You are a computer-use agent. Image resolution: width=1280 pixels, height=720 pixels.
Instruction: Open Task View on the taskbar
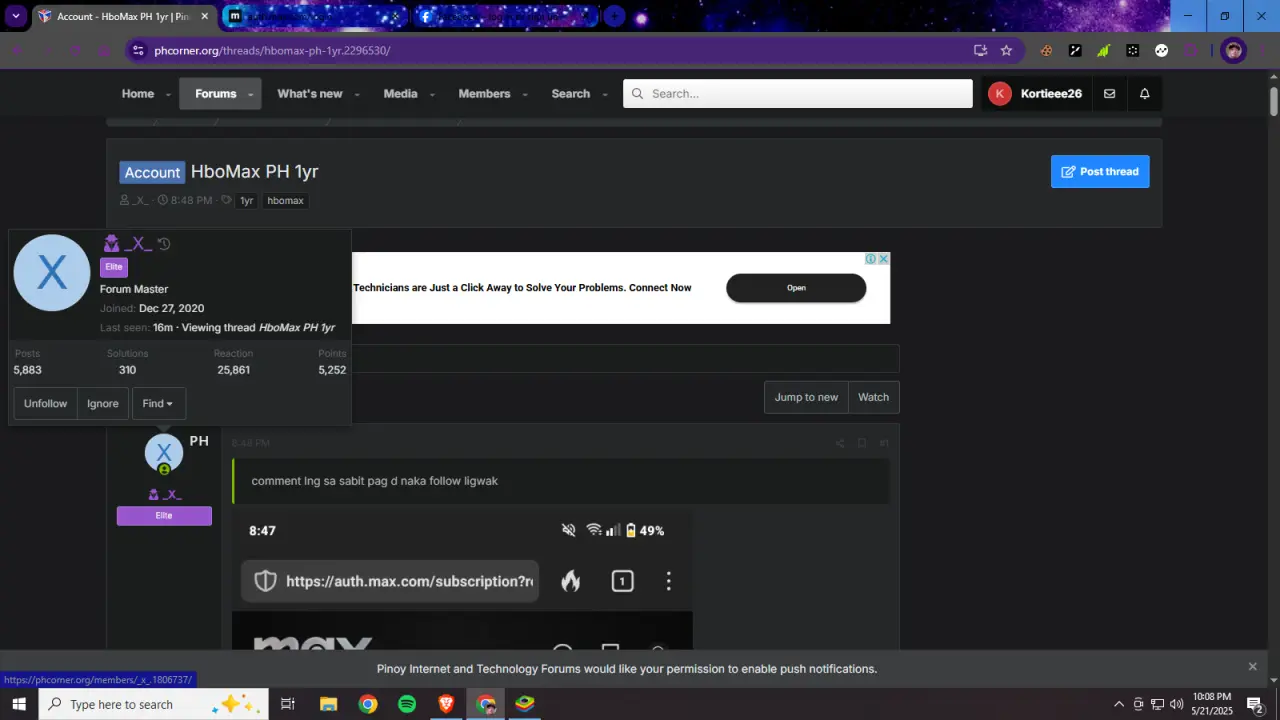(x=288, y=704)
